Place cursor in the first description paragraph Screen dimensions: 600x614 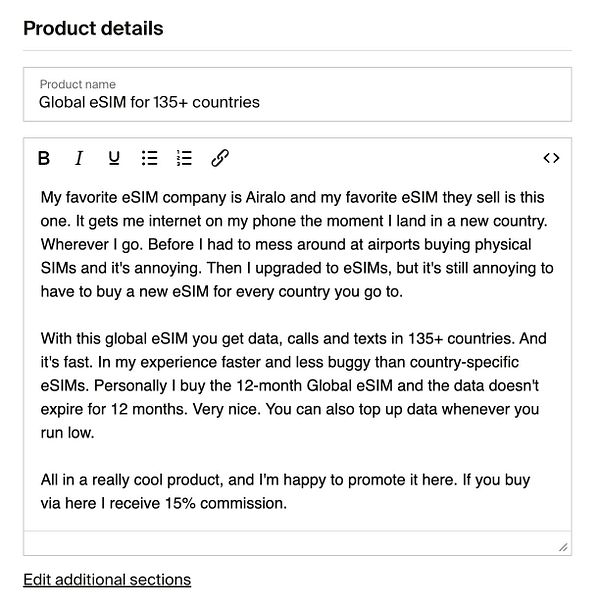click(296, 245)
